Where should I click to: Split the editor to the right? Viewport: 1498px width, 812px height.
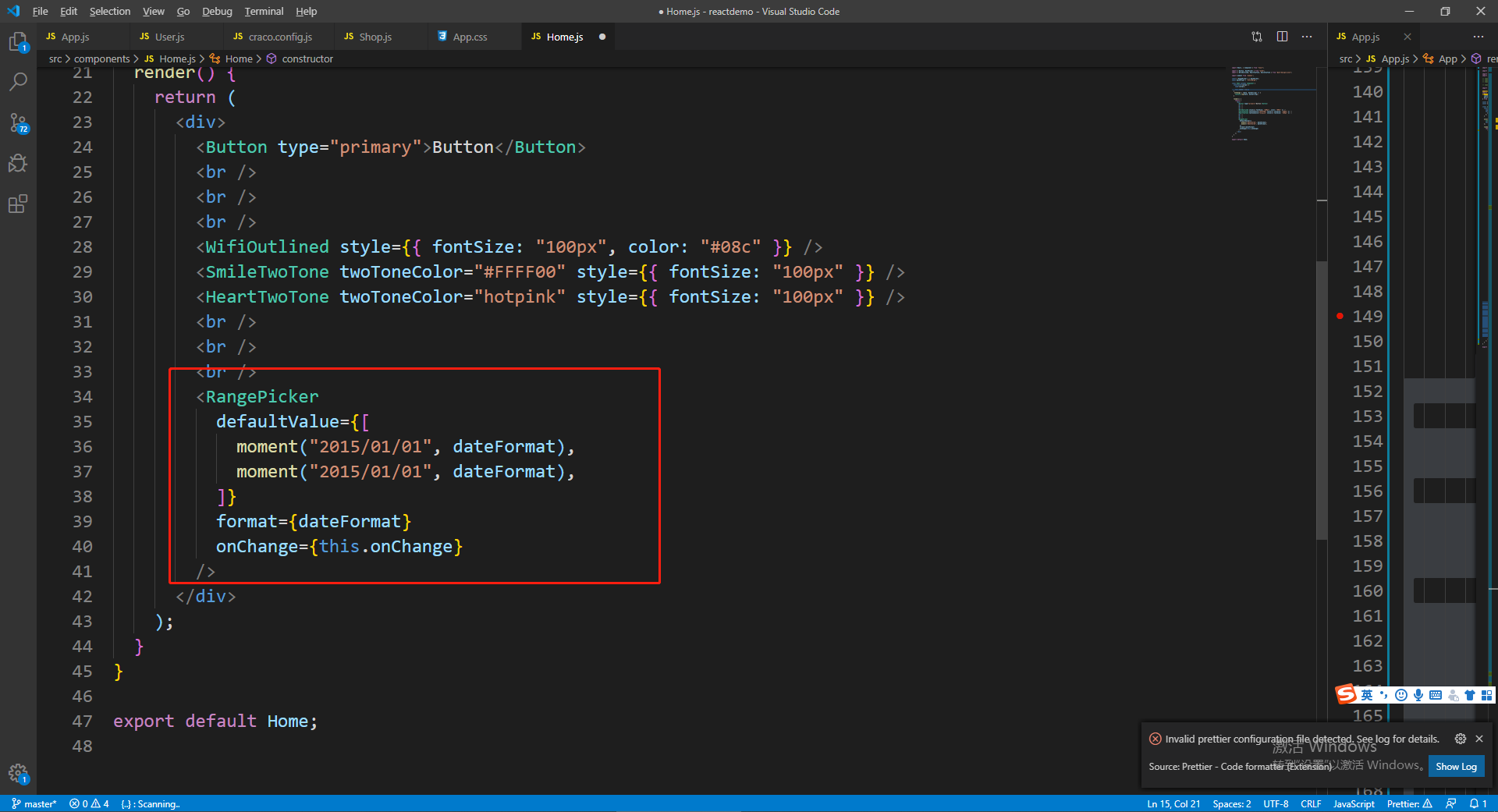(1282, 37)
